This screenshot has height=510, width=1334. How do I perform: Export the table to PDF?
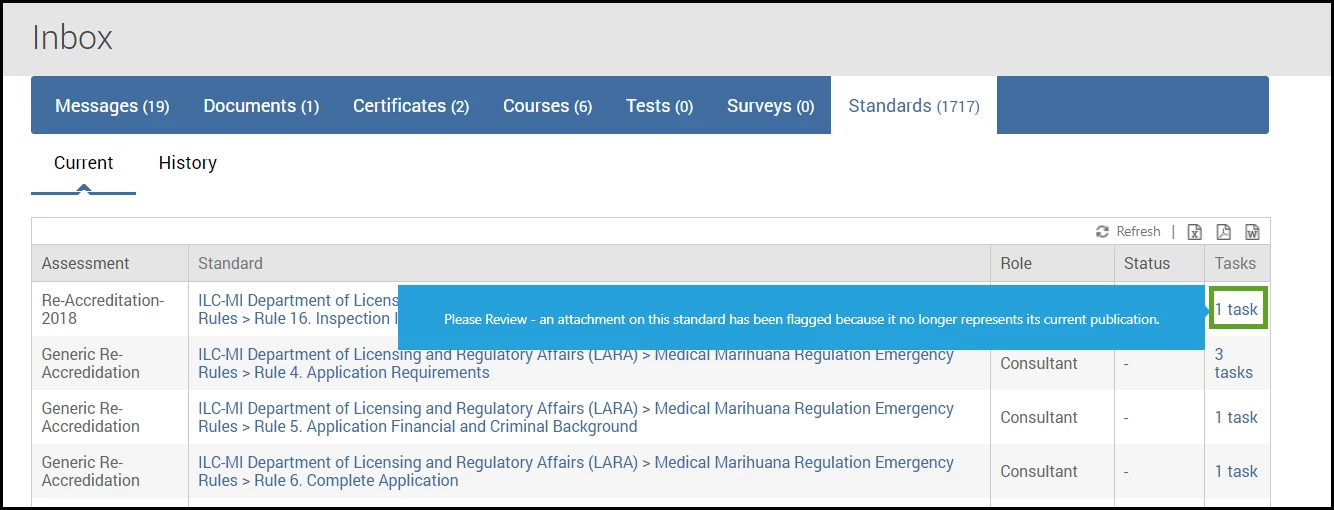(x=1223, y=232)
